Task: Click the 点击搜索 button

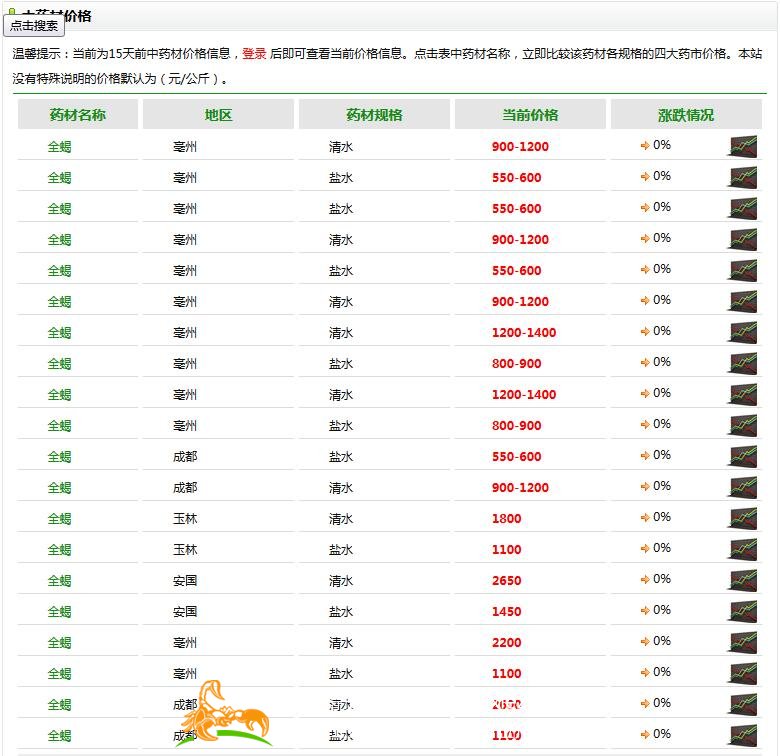Action: pyautogui.click(x=34, y=25)
